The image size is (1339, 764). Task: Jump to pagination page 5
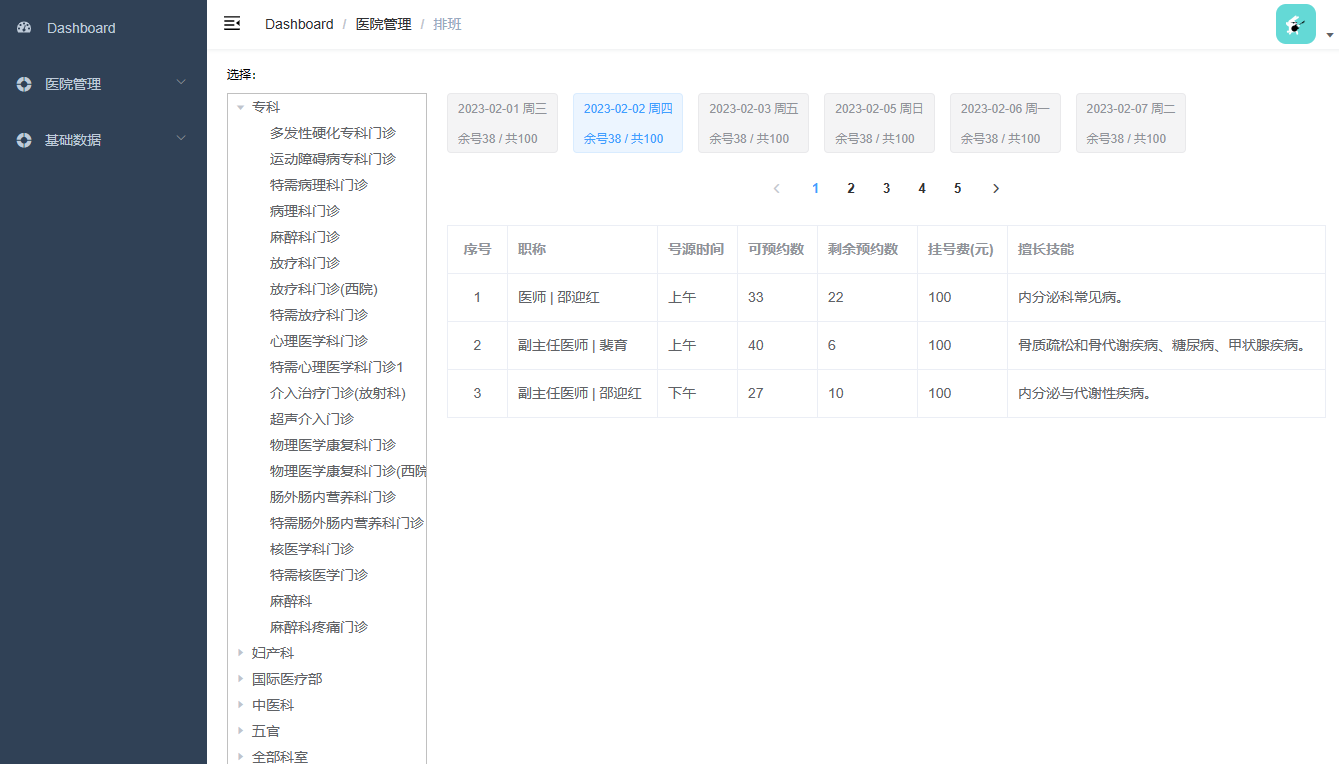pos(957,188)
